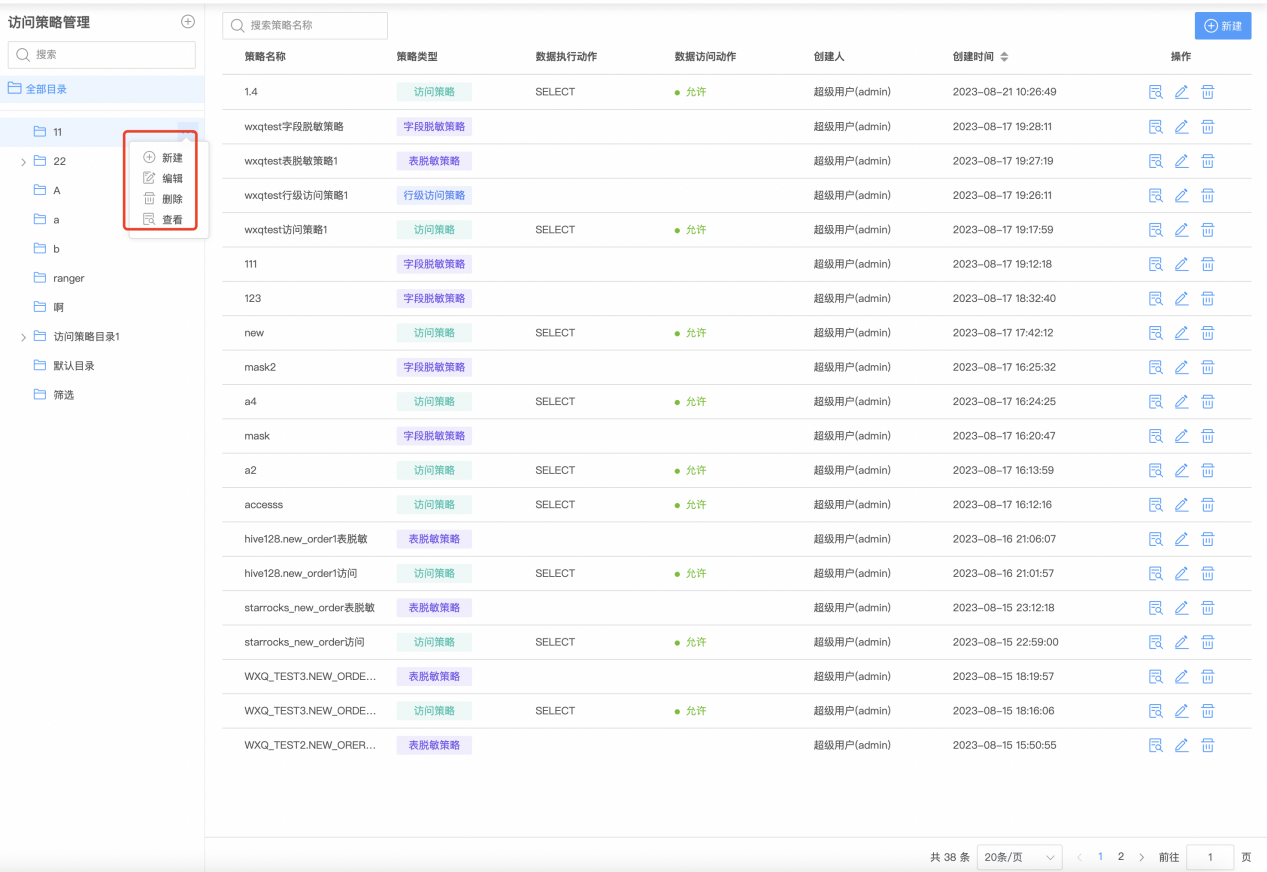1267x872 pixels.
Task: Click policy name wxqtest访问策略1
Action: (x=286, y=230)
